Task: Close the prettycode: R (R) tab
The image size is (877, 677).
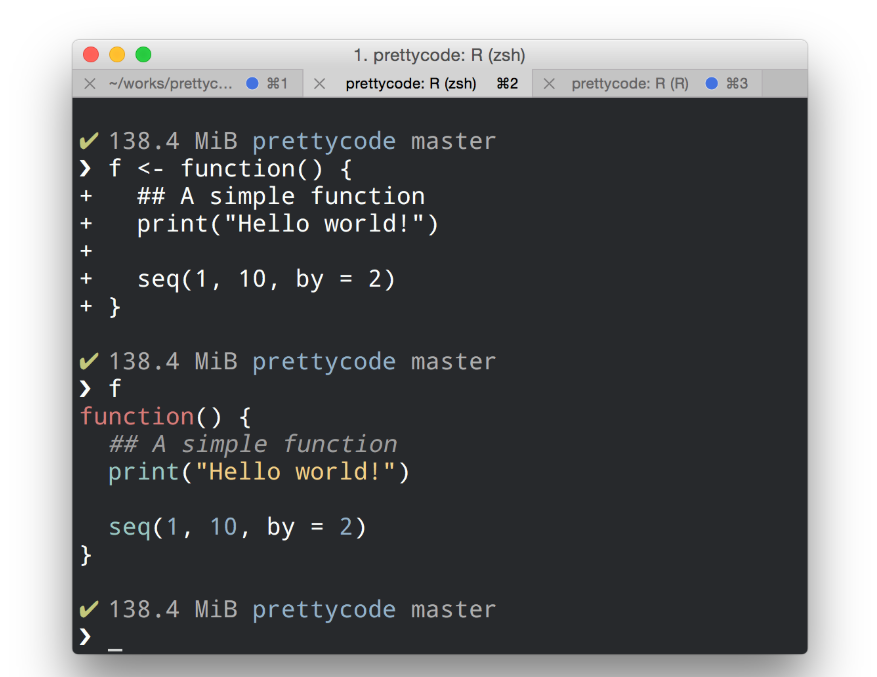Action: [549, 84]
